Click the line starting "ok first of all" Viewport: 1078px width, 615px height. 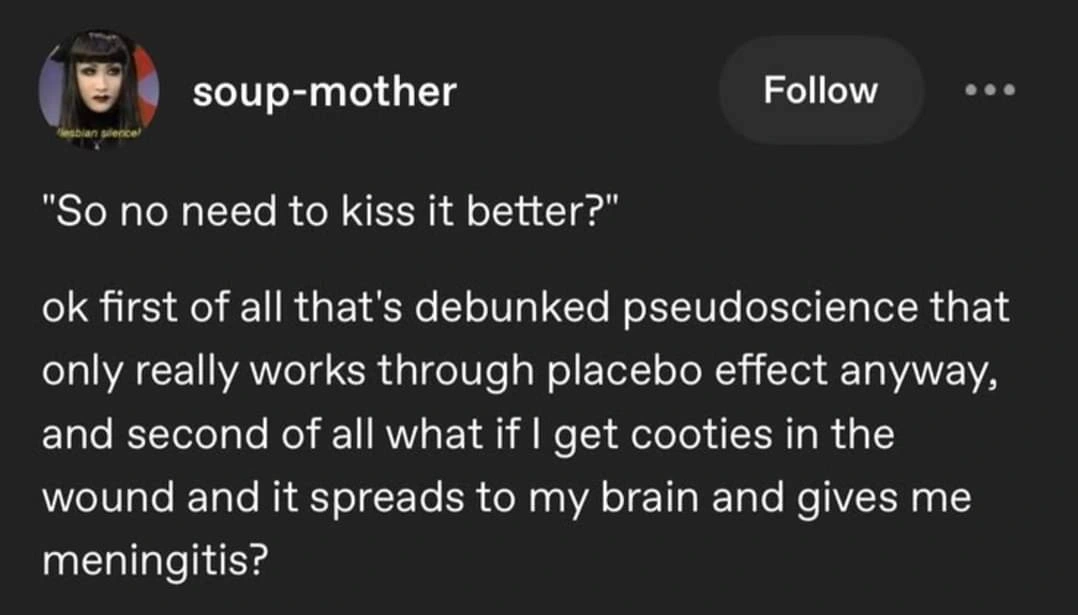click(x=525, y=308)
